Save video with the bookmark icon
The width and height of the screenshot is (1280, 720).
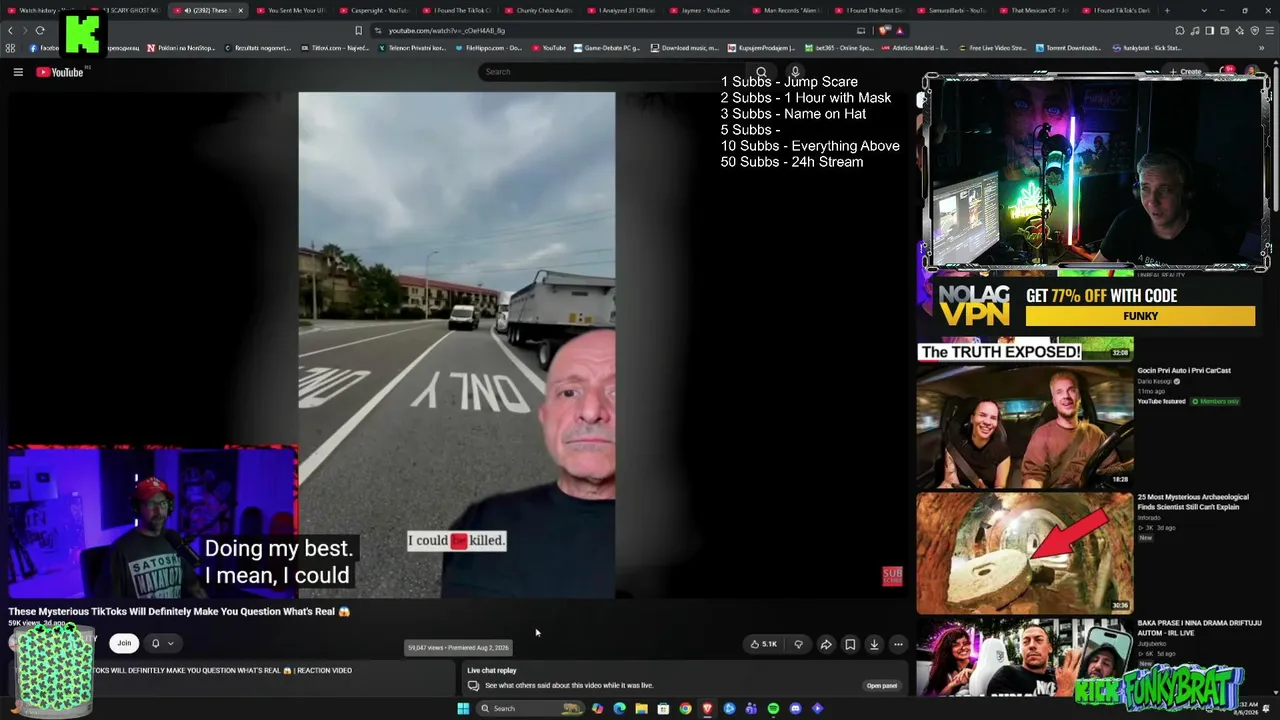click(850, 644)
